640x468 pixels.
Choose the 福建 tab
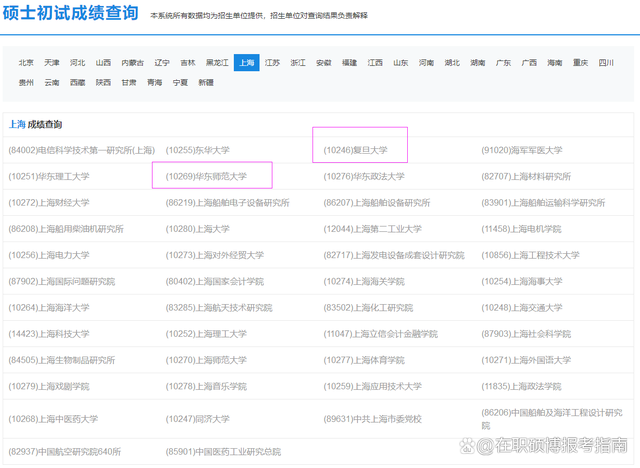(x=349, y=62)
